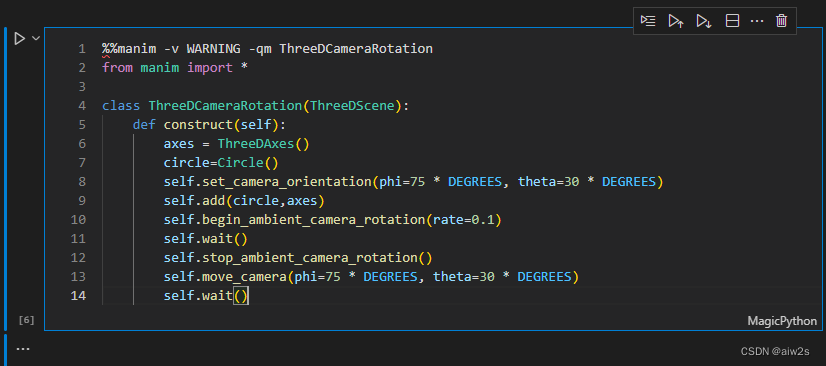Click 'rate=0.1' argument on line 10
The height and width of the screenshot is (366, 826).
coord(464,220)
